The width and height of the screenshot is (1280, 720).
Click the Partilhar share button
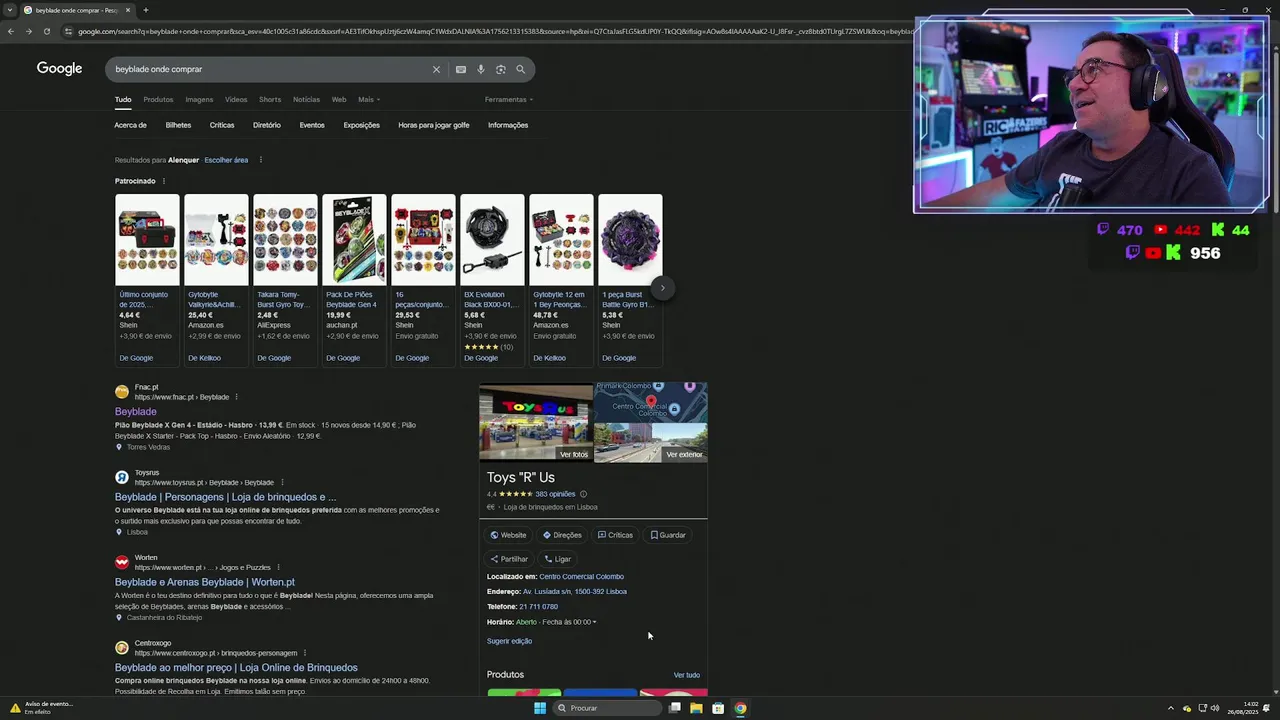509,559
